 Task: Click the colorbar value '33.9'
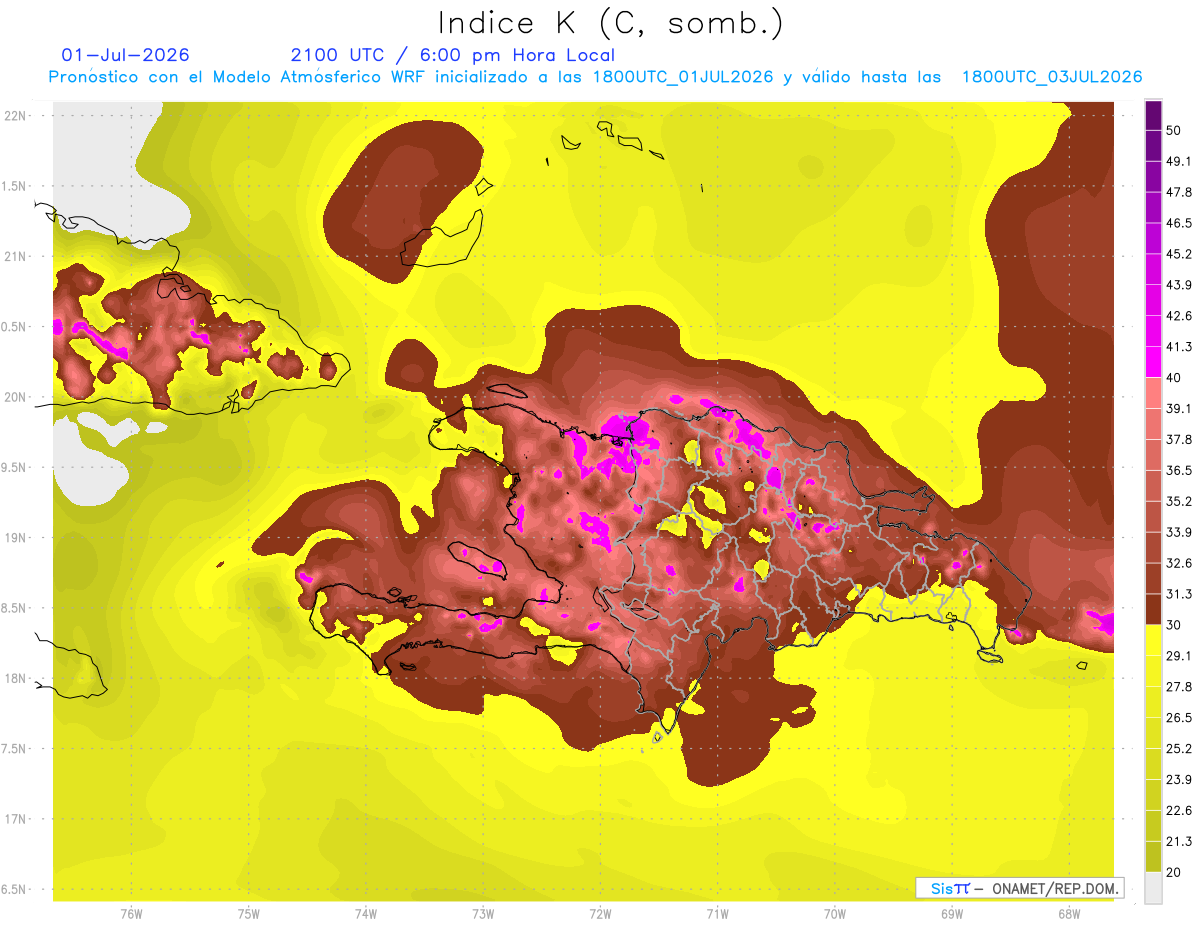click(x=1179, y=532)
